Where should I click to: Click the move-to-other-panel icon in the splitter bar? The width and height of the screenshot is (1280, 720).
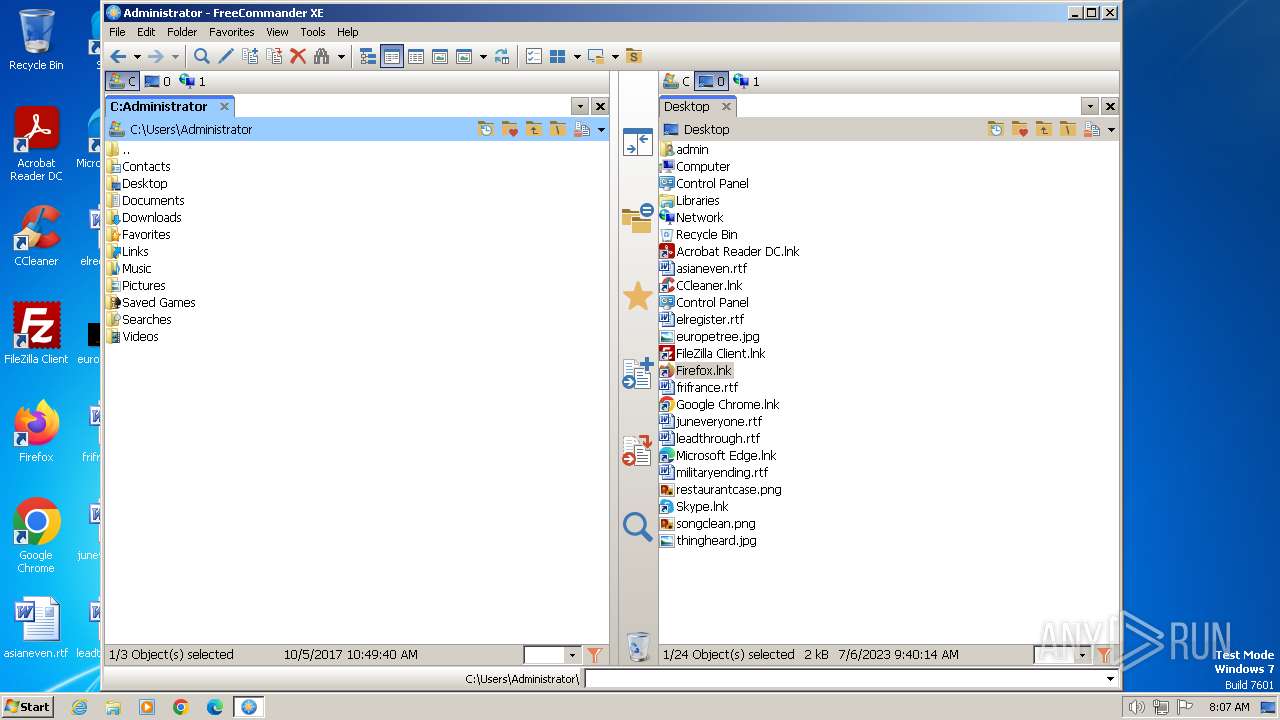coord(637,450)
